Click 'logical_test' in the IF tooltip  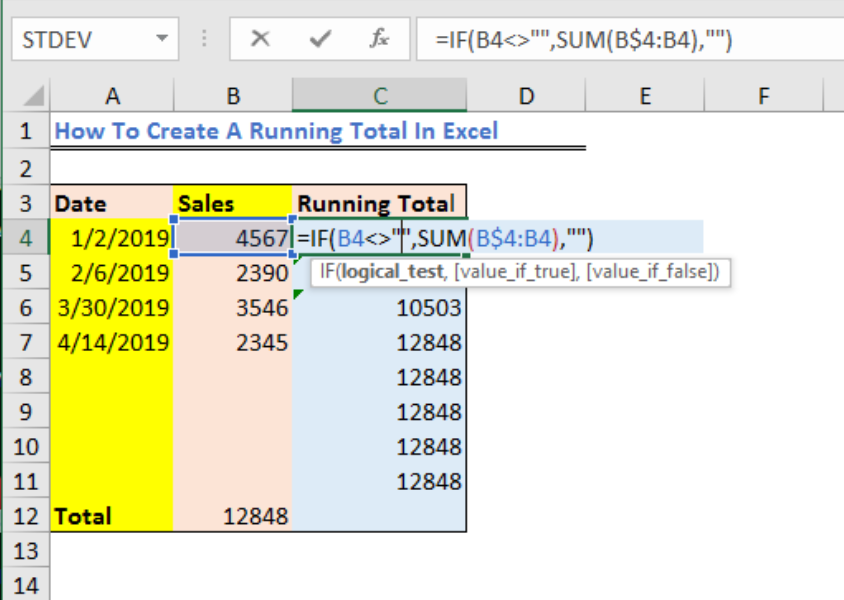pos(393,272)
